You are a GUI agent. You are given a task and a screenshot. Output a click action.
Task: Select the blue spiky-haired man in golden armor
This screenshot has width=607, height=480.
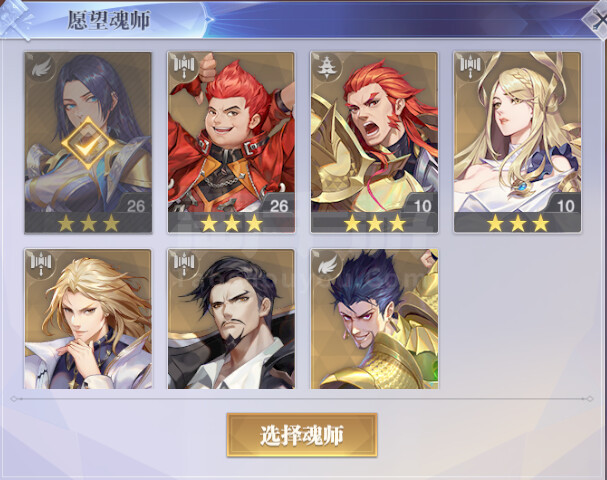[x=374, y=319]
